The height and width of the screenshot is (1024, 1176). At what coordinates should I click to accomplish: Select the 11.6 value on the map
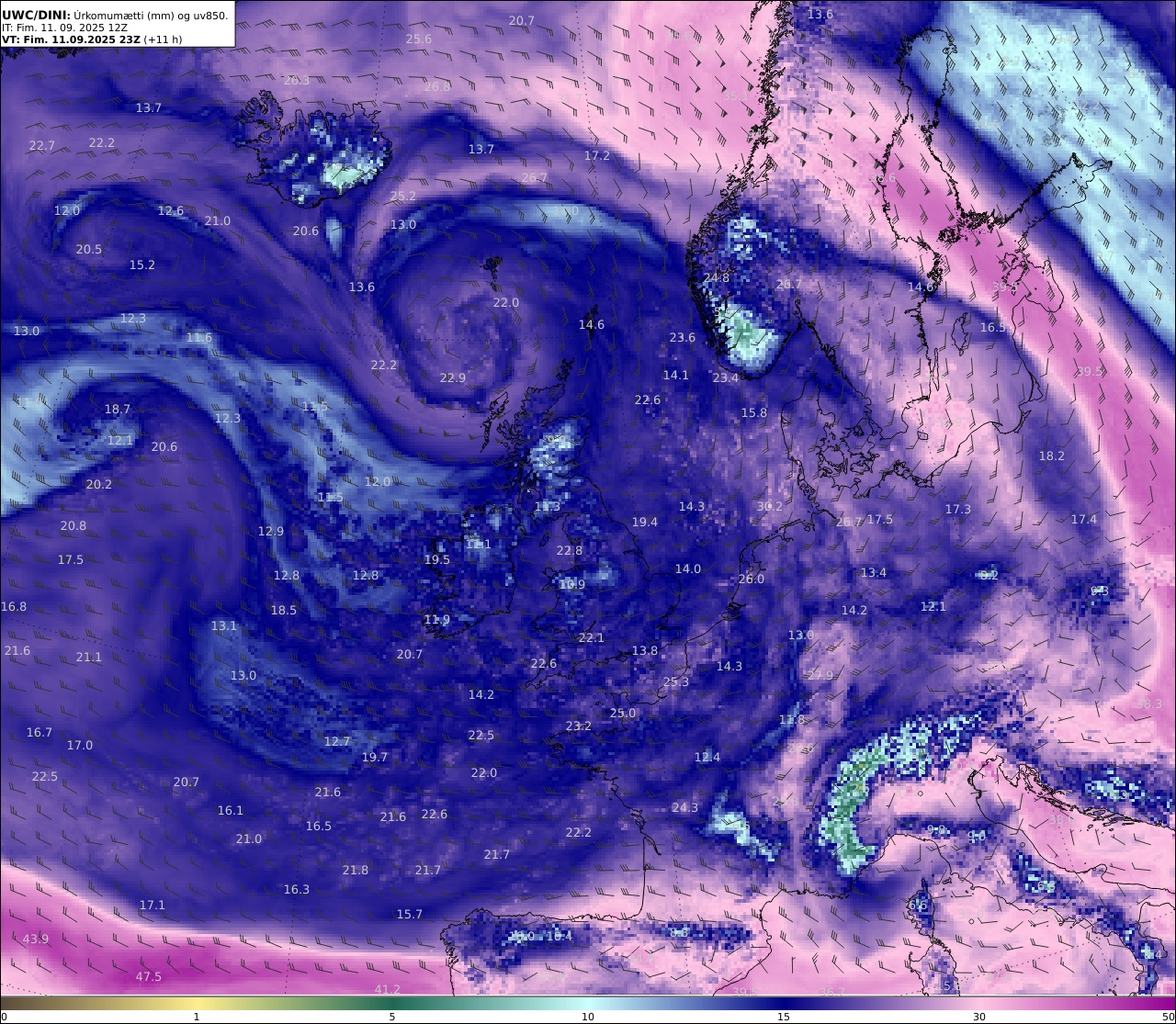pyautogui.click(x=199, y=337)
